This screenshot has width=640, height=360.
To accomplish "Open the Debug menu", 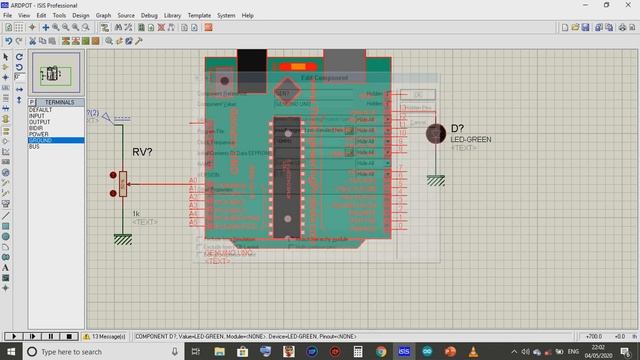I will coord(149,15).
